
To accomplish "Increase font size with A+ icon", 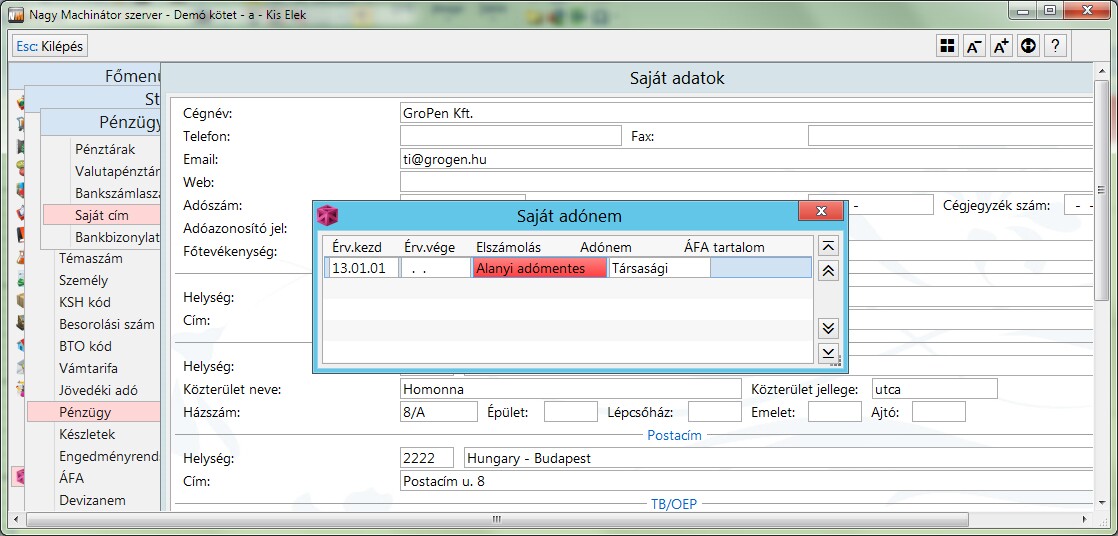I will pos(1001,46).
